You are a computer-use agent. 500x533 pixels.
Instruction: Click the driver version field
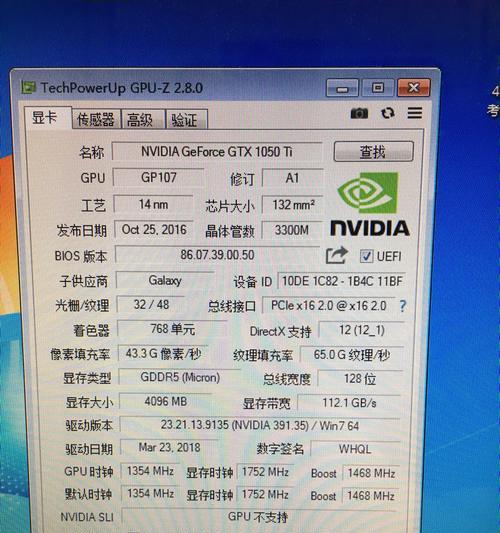pos(260,425)
